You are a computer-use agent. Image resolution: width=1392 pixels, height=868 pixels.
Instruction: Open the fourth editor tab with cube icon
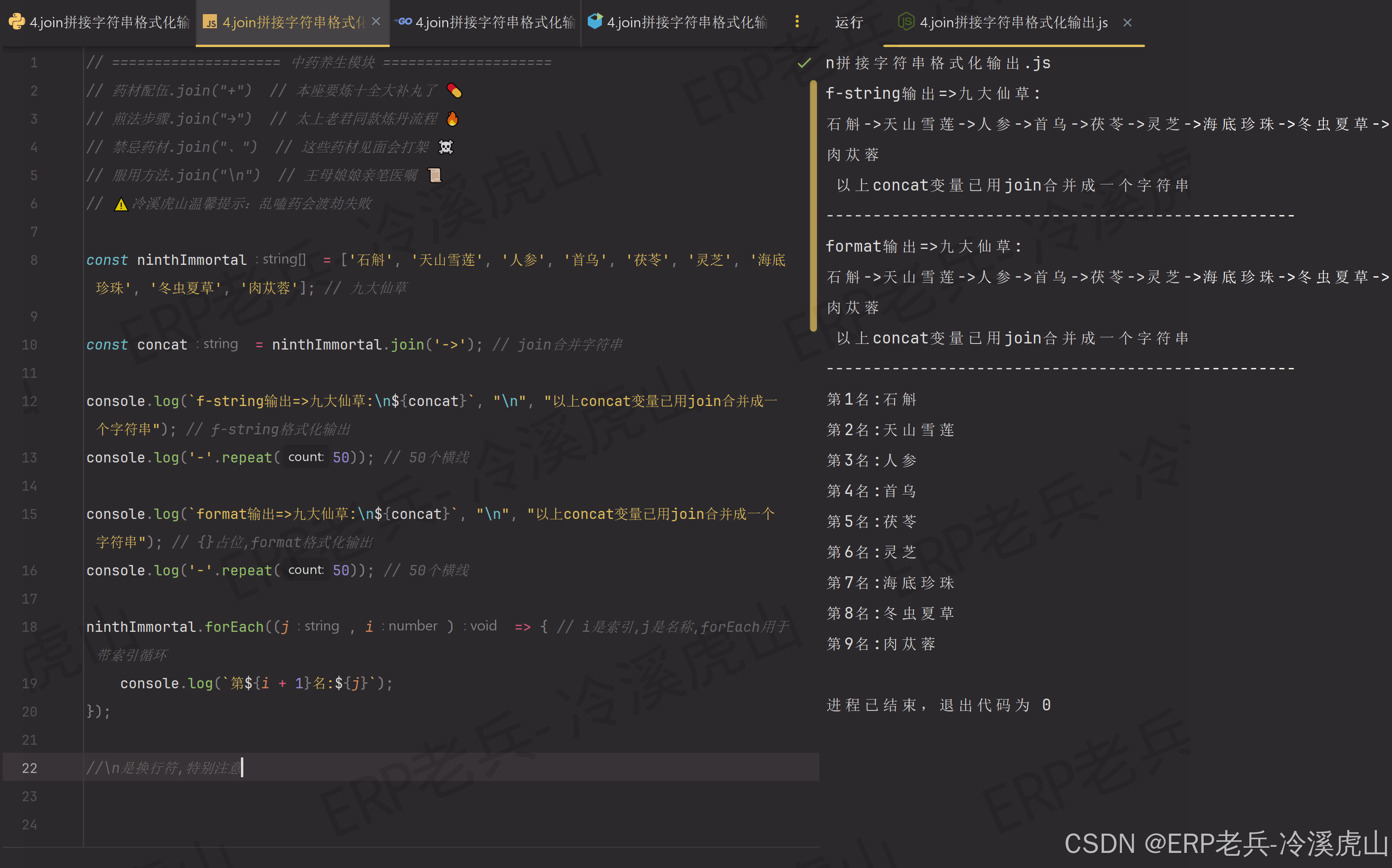[677, 23]
